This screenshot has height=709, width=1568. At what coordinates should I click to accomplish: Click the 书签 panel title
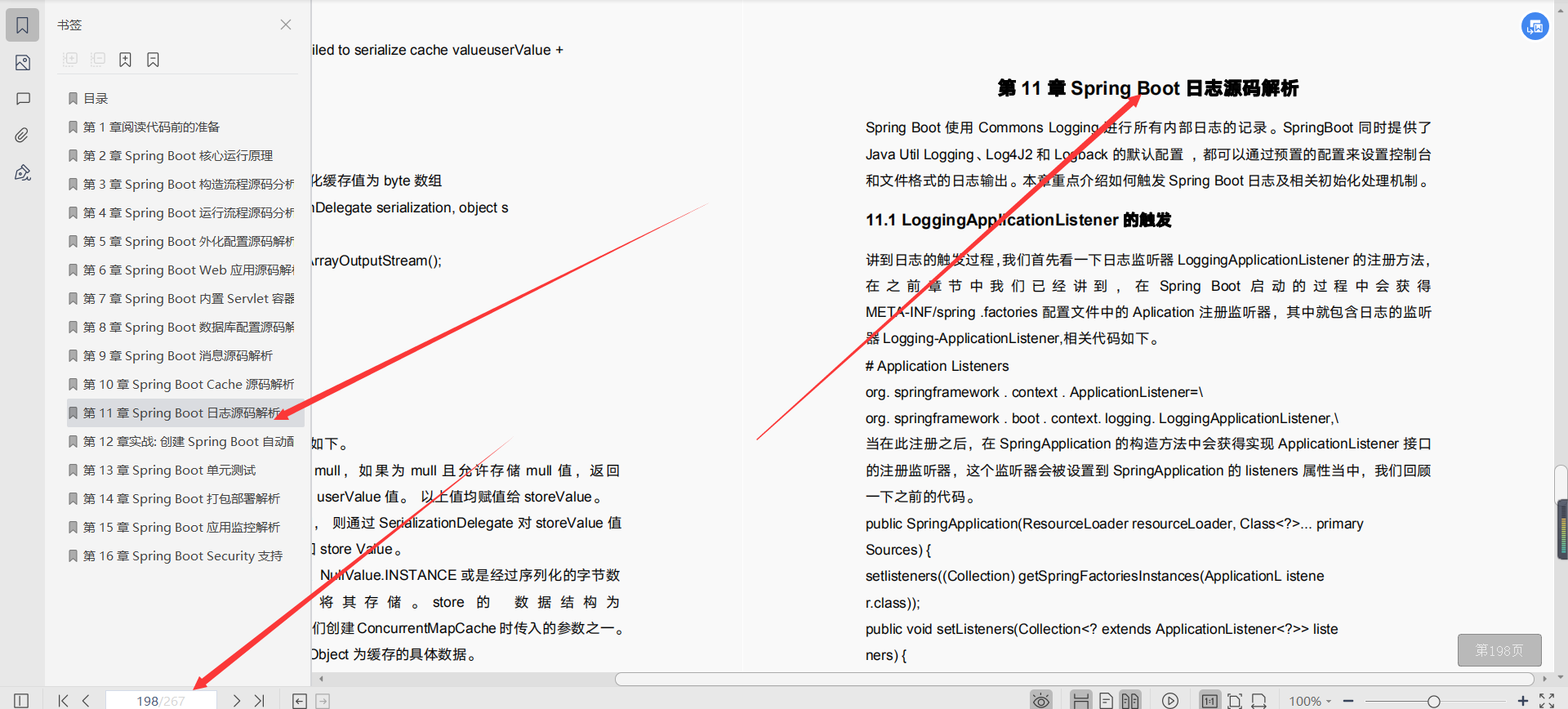coord(69,25)
